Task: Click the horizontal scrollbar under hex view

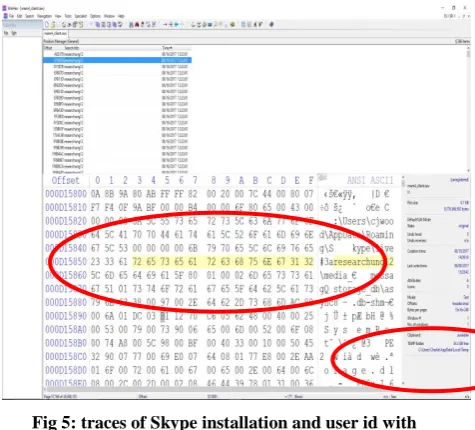Action: (223, 389)
